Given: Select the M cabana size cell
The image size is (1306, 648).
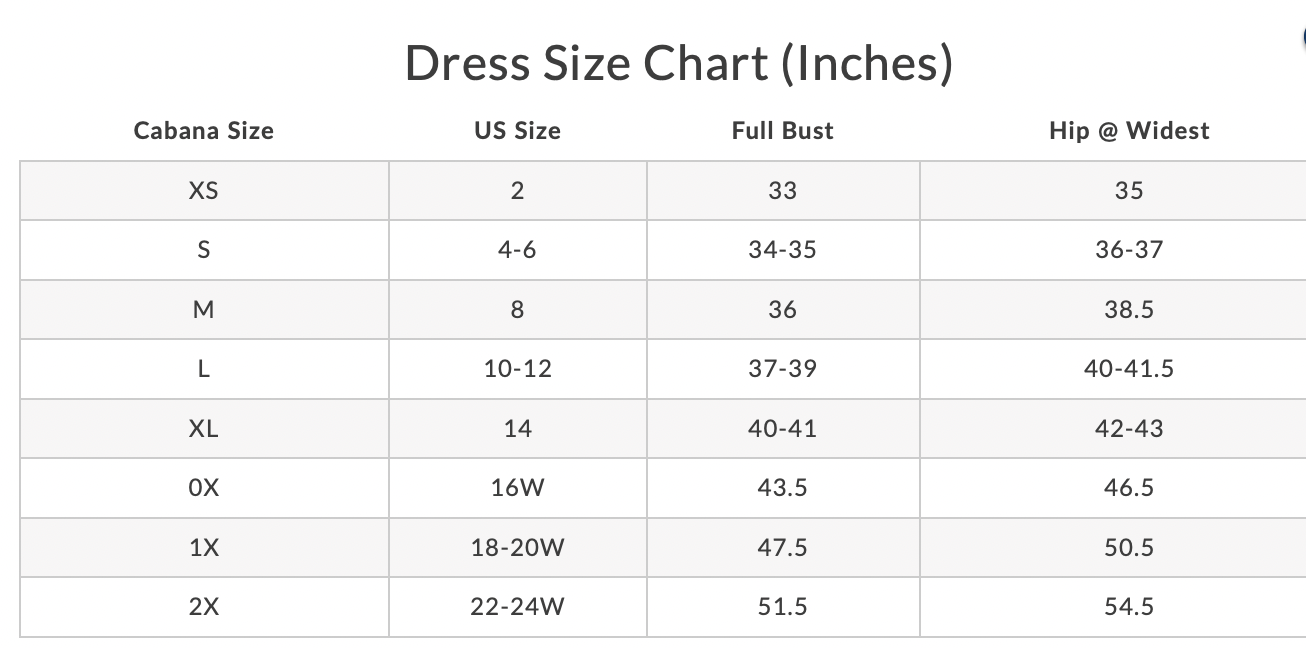Looking at the screenshot, I should (204, 310).
